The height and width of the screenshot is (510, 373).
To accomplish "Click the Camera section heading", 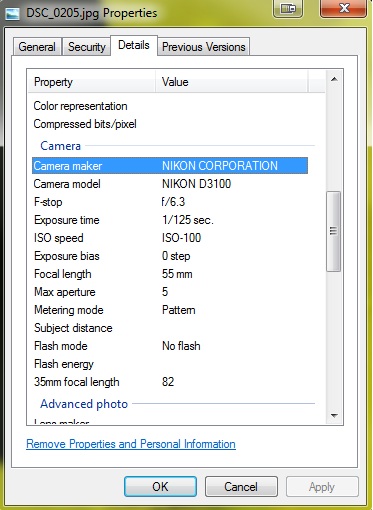I will 60,146.
